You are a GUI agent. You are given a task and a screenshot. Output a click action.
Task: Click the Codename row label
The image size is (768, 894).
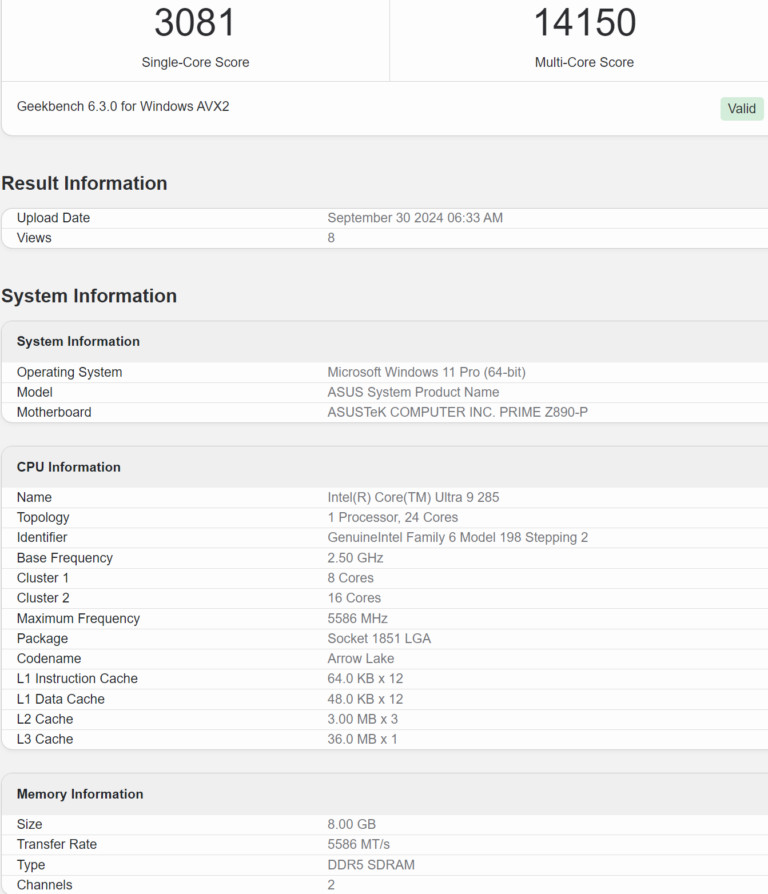coord(49,659)
